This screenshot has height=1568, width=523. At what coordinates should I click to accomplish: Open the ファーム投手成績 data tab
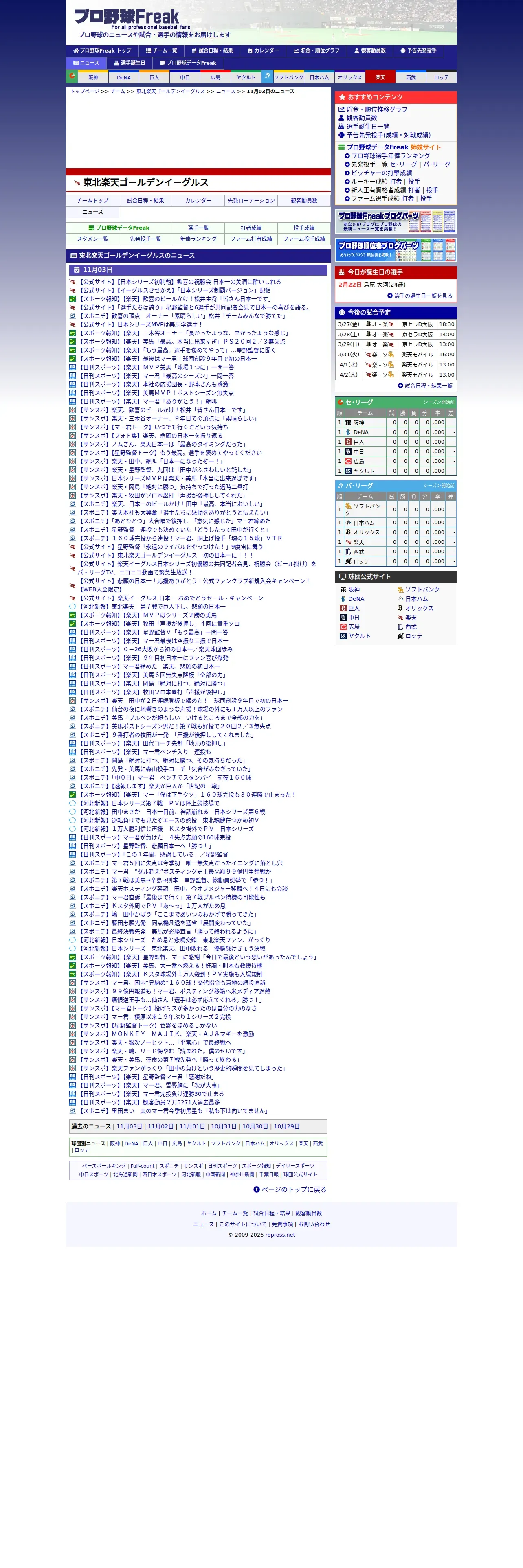(304, 239)
